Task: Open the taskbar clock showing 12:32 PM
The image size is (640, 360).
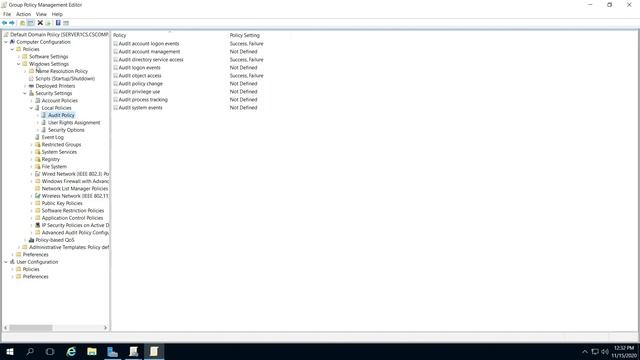Action: pos(624,351)
